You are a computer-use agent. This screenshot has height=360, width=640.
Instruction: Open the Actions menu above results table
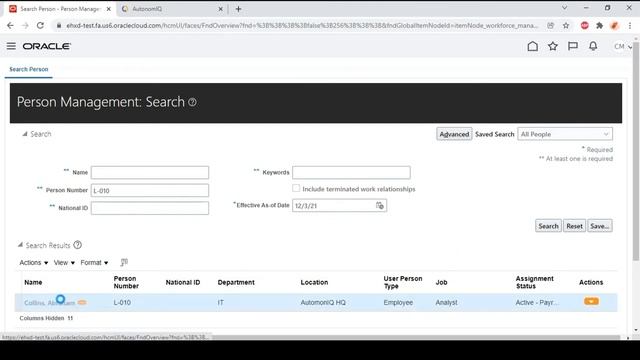point(33,262)
